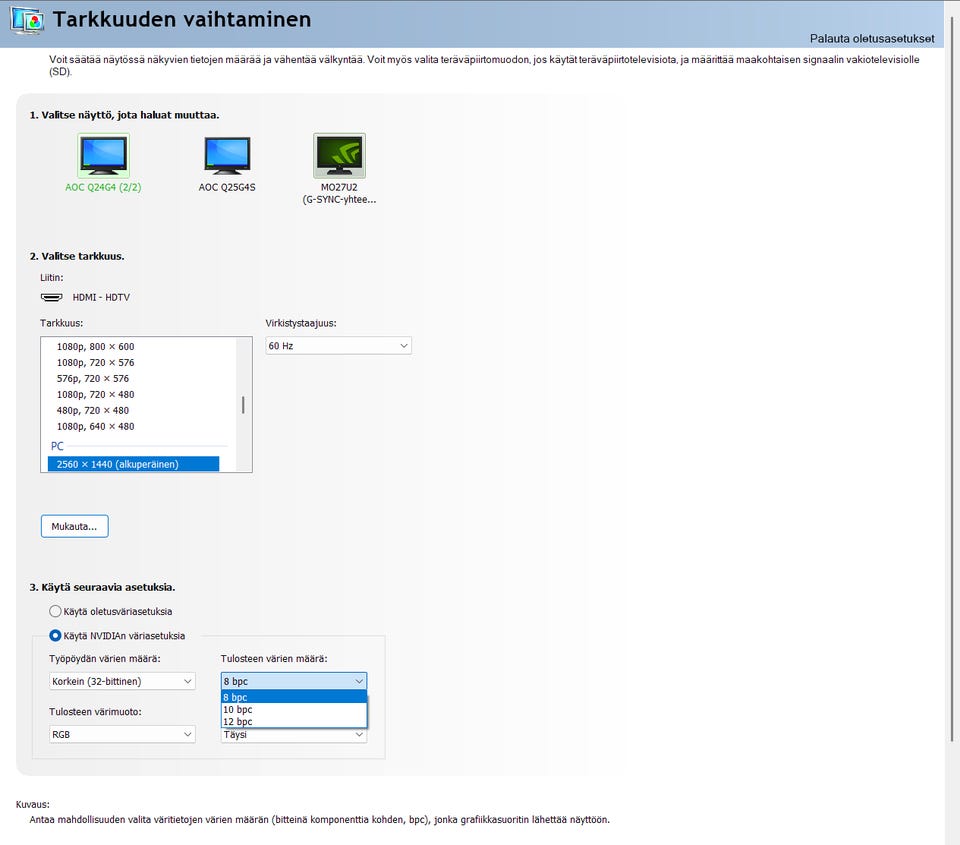Image resolution: width=960 pixels, height=845 pixels.
Task: Select resolution 480p, 720 × 480
Action: click(93, 410)
